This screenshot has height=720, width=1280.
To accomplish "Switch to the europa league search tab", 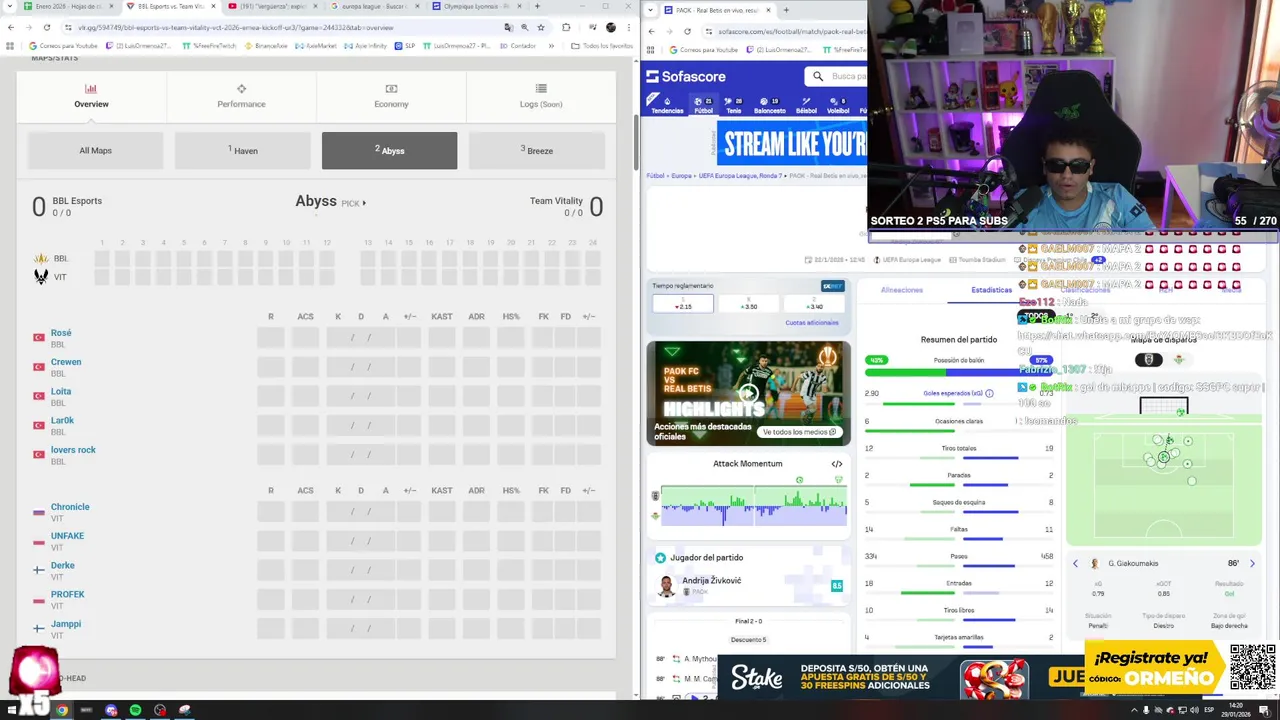I will (x=375, y=6).
